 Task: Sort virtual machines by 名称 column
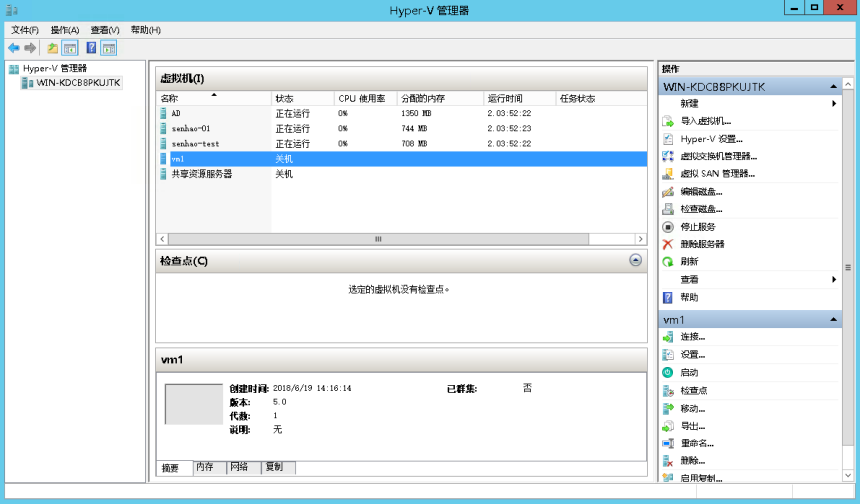(x=214, y=99)
